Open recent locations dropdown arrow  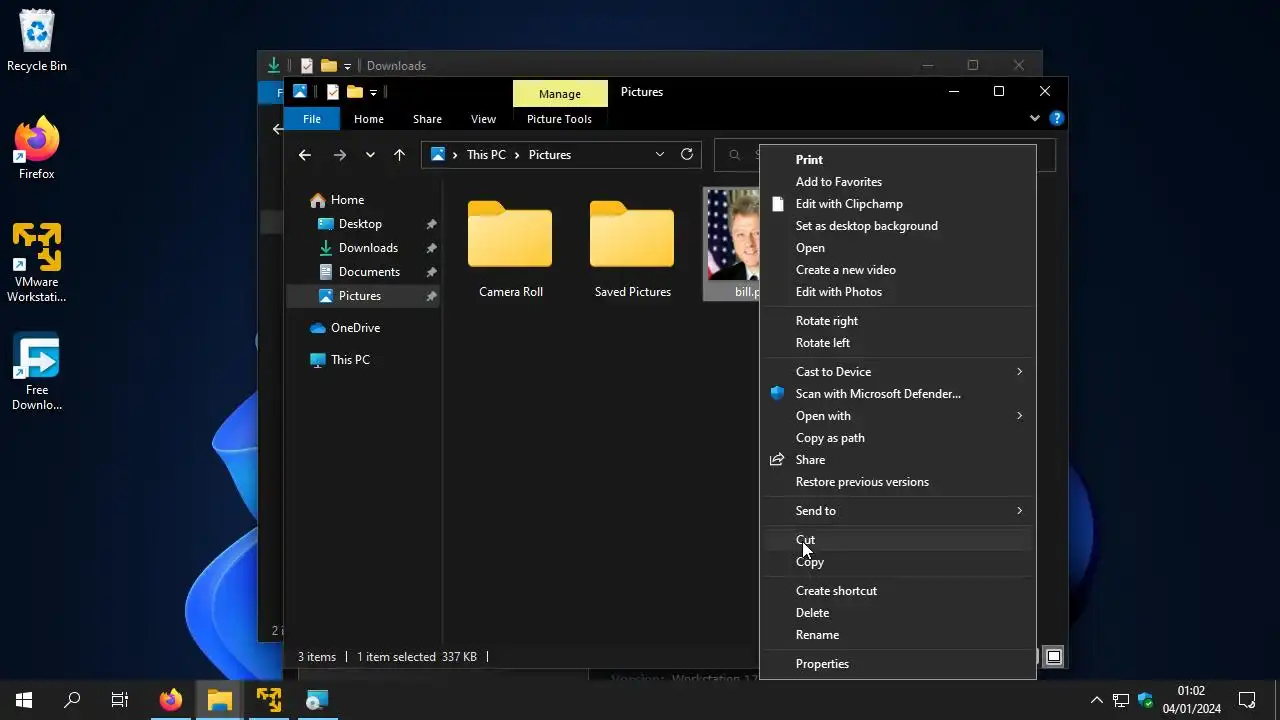coord(370,155)
